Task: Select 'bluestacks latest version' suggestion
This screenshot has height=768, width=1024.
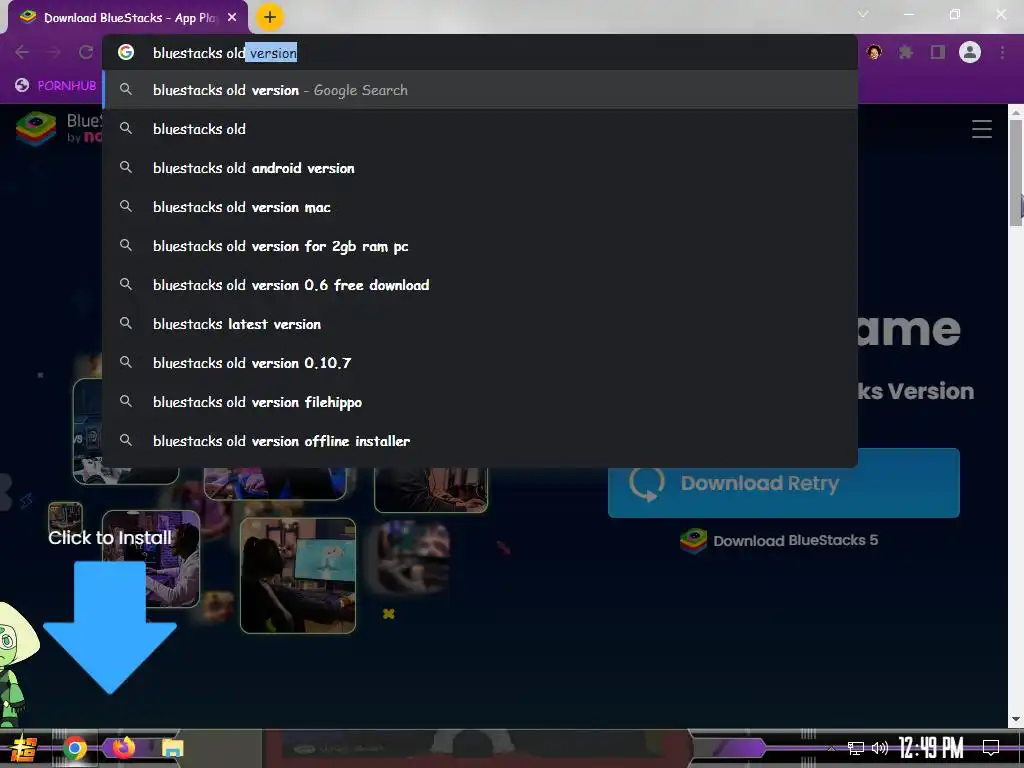Action: point(480,324)
